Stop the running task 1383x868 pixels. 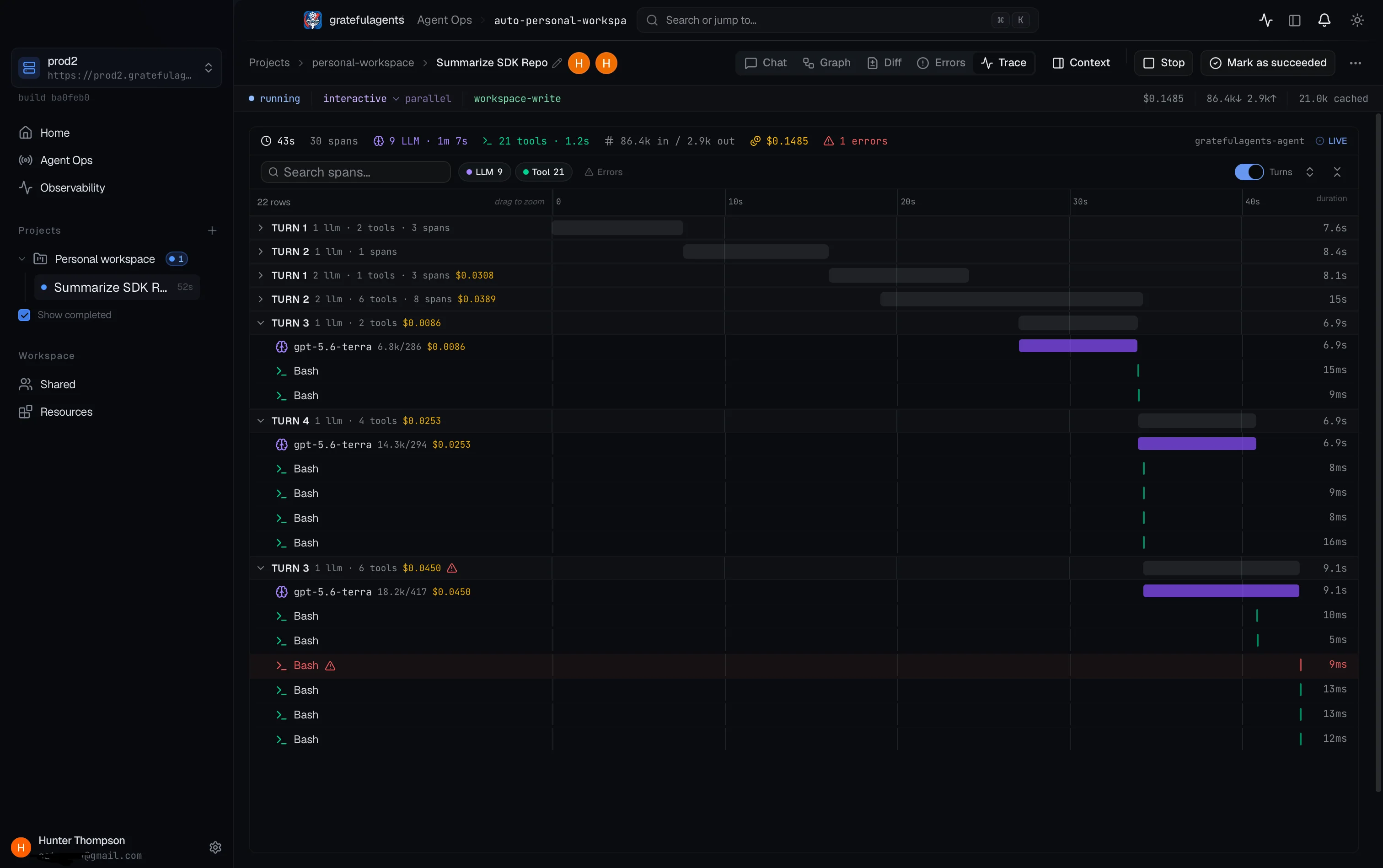click(1163, 63)
